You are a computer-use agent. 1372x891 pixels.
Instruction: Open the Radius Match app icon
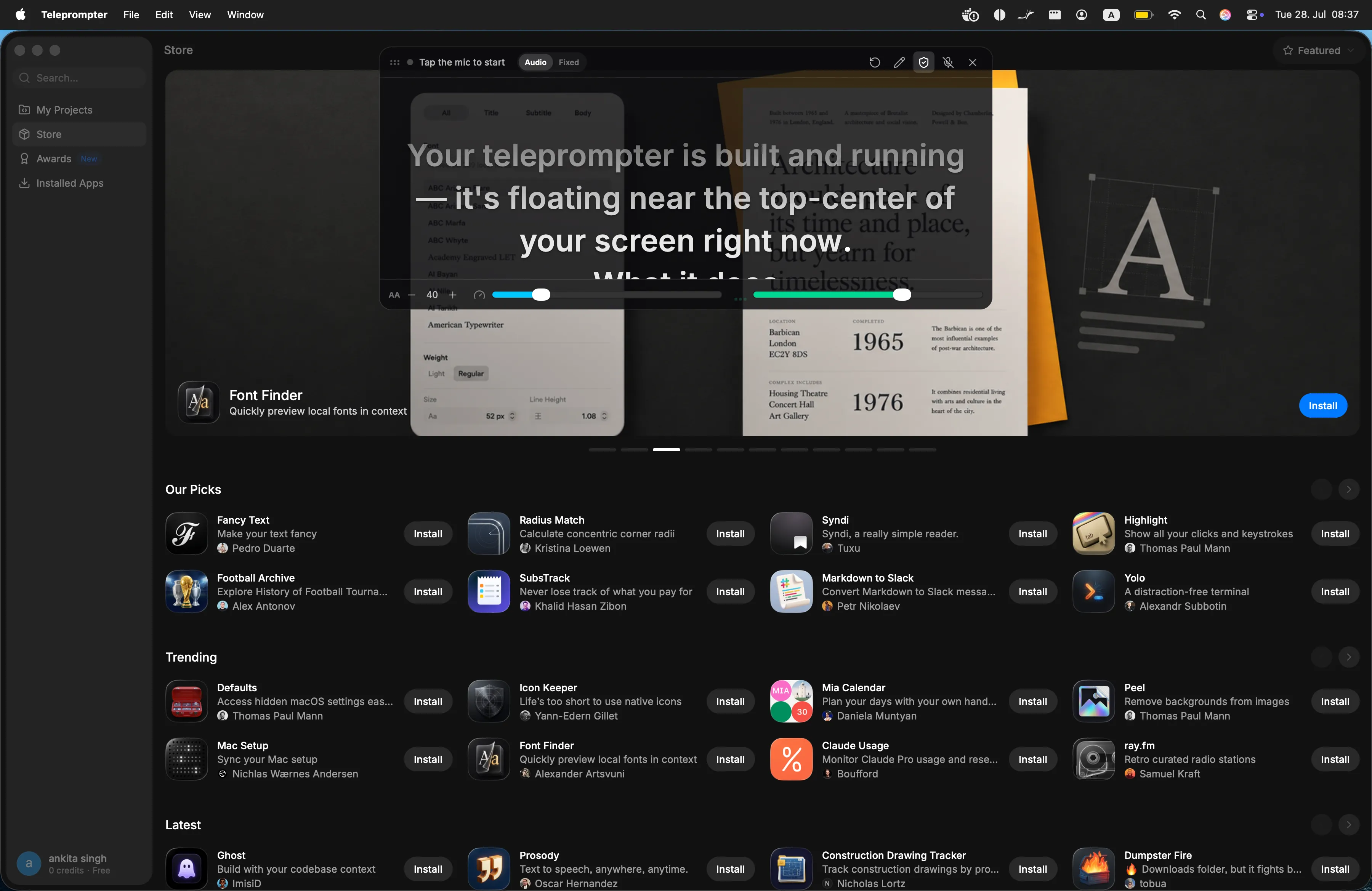489,534
